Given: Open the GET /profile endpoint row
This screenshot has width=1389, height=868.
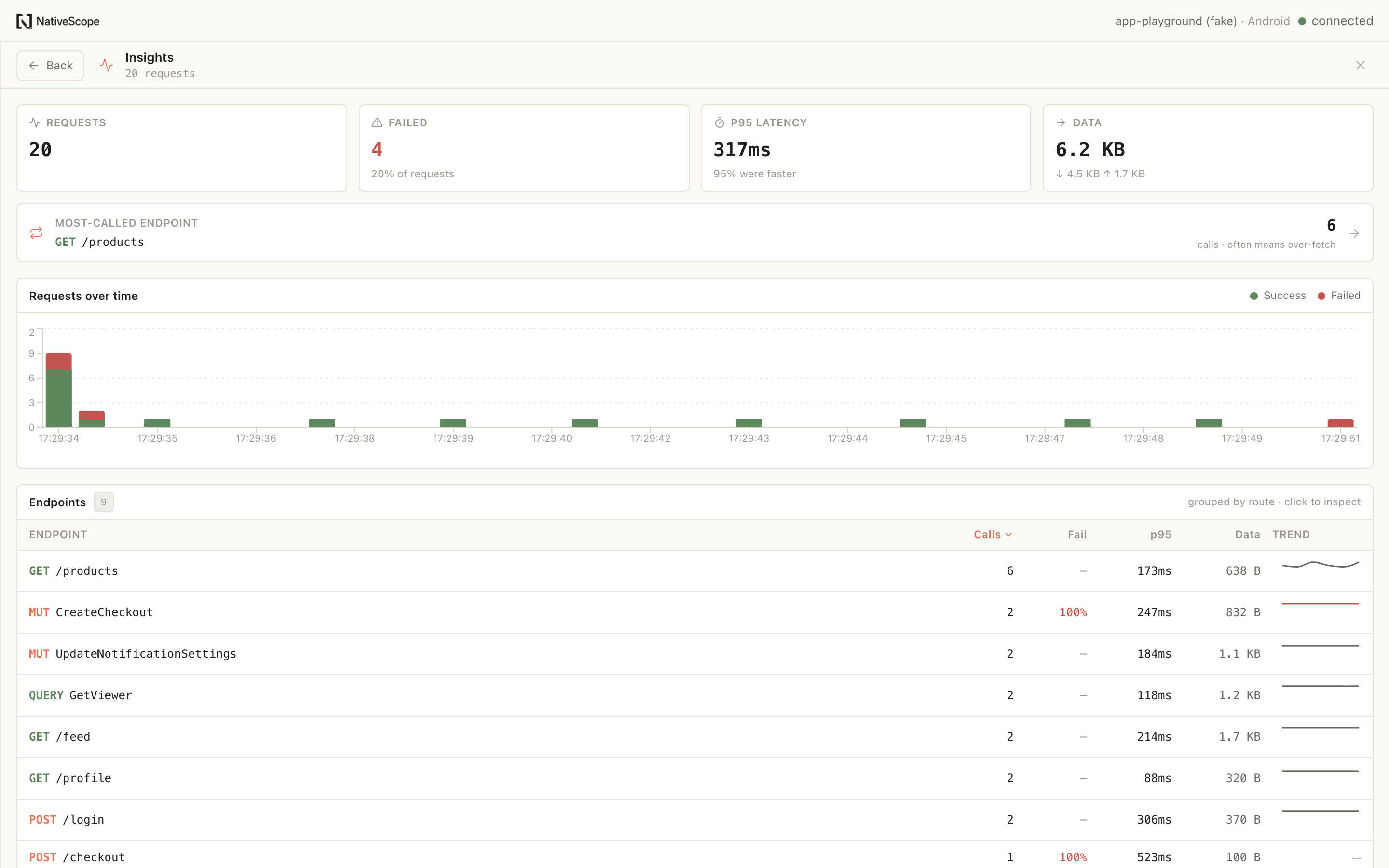Looking at the screenshot, I should pos(694,778).
